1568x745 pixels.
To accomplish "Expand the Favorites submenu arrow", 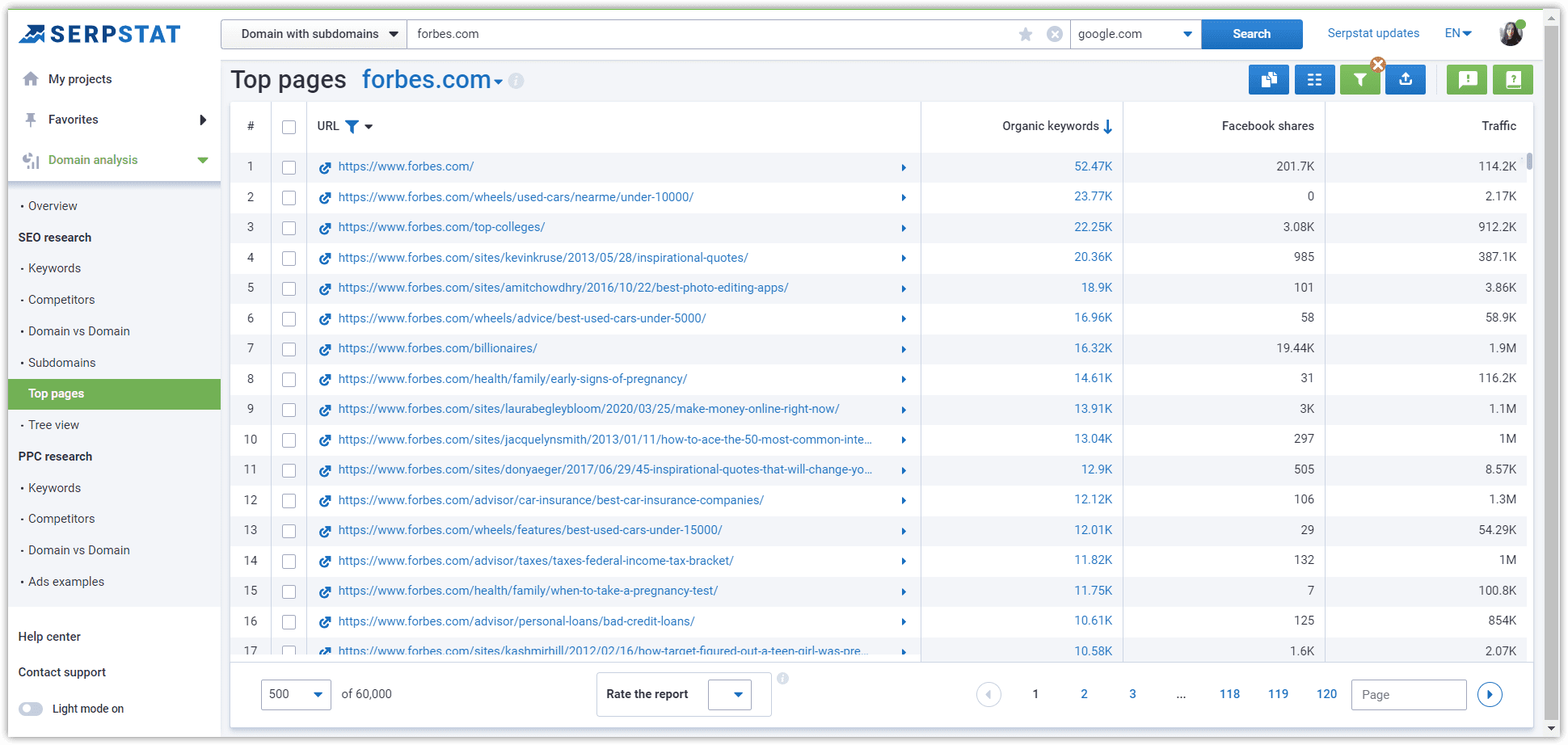I will [x=203, y=120].
